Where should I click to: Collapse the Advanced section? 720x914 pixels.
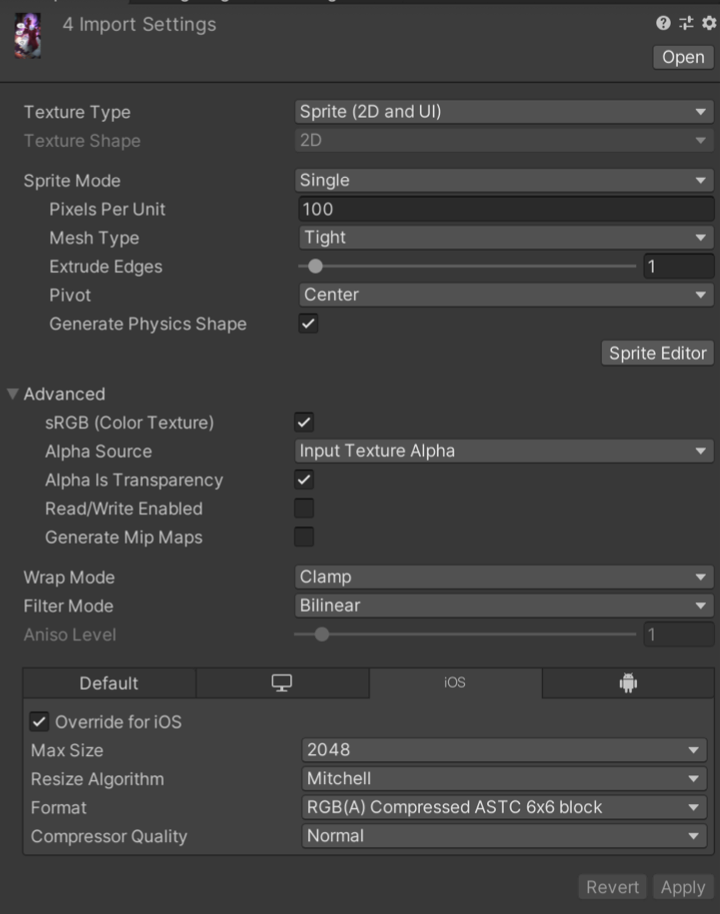click(x=13, y=394)
